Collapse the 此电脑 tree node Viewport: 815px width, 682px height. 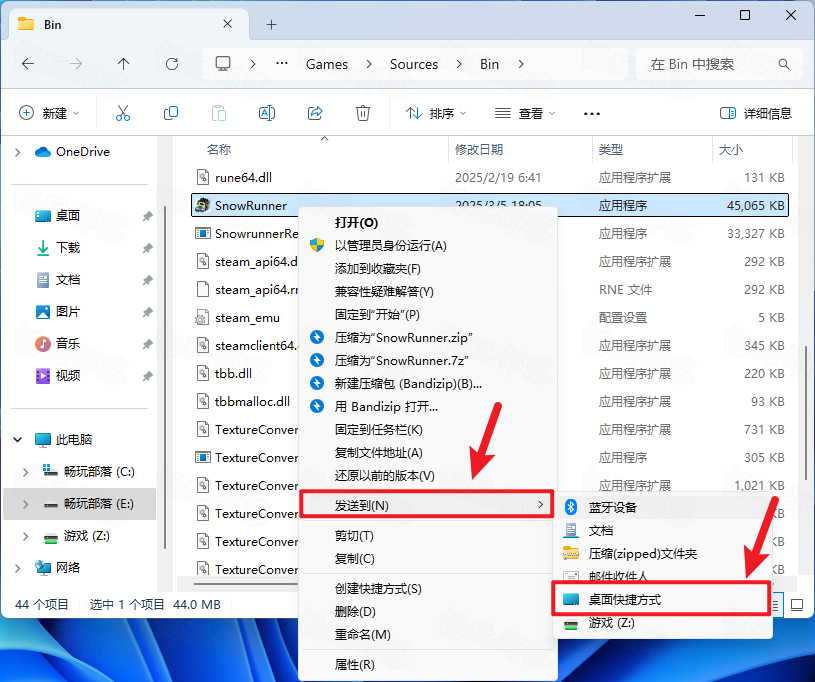click(x=18, y=440)
